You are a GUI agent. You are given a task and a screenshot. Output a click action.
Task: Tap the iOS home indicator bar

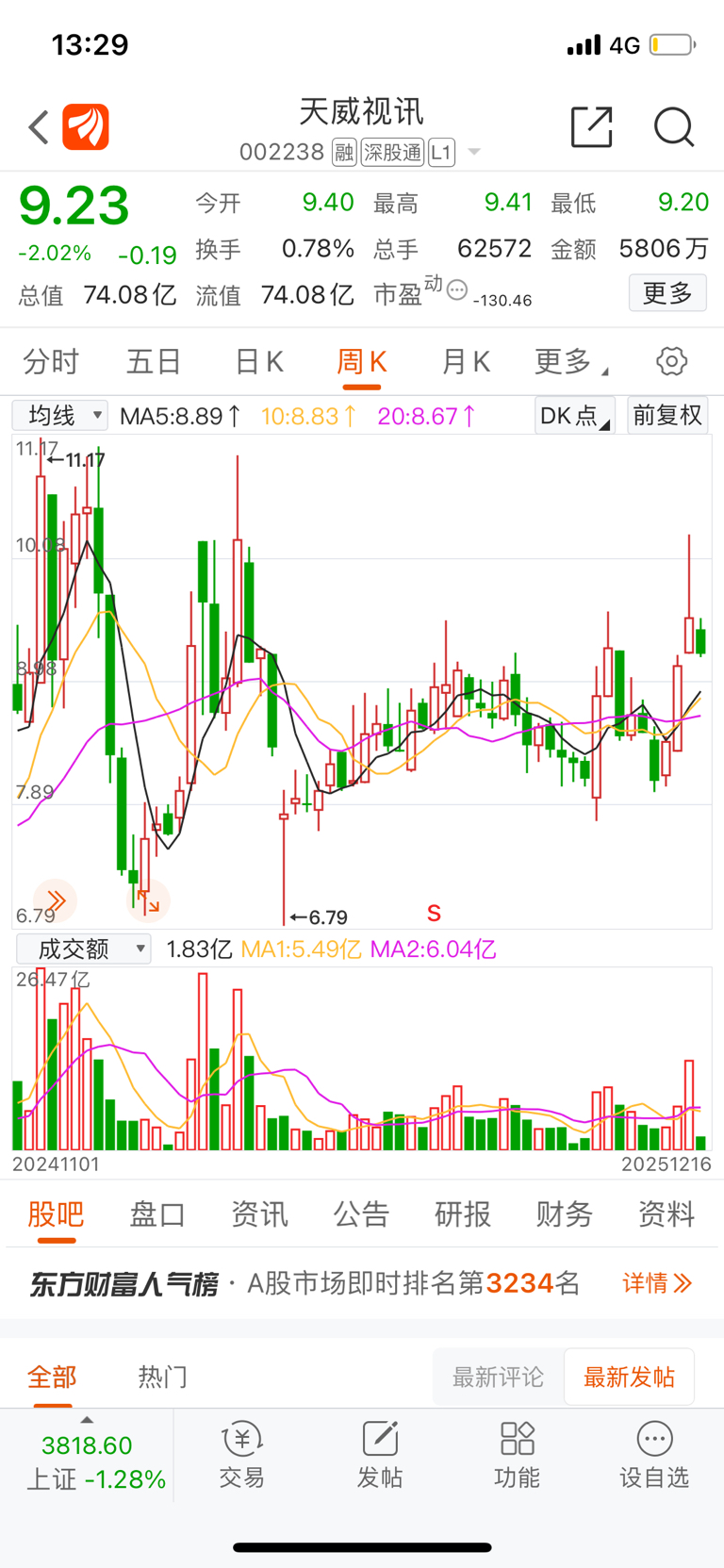point(362,1547)
